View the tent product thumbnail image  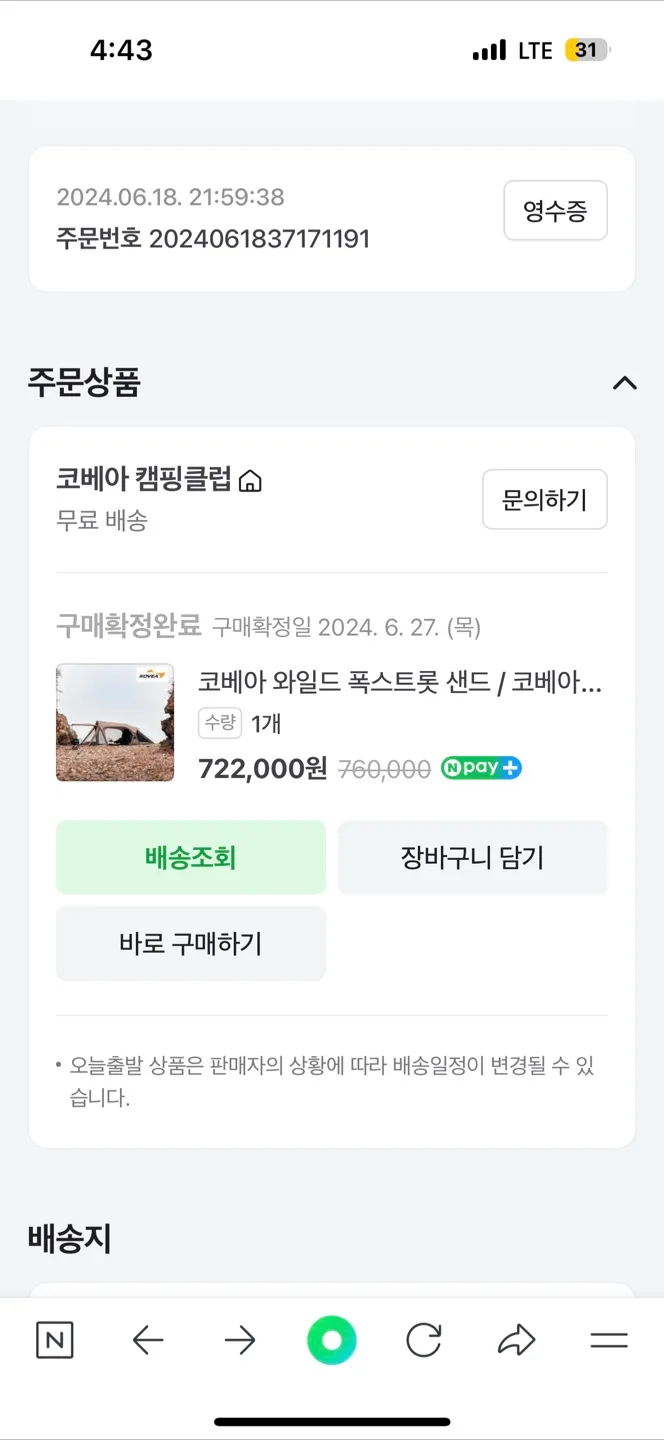click(x=114, y=722)
